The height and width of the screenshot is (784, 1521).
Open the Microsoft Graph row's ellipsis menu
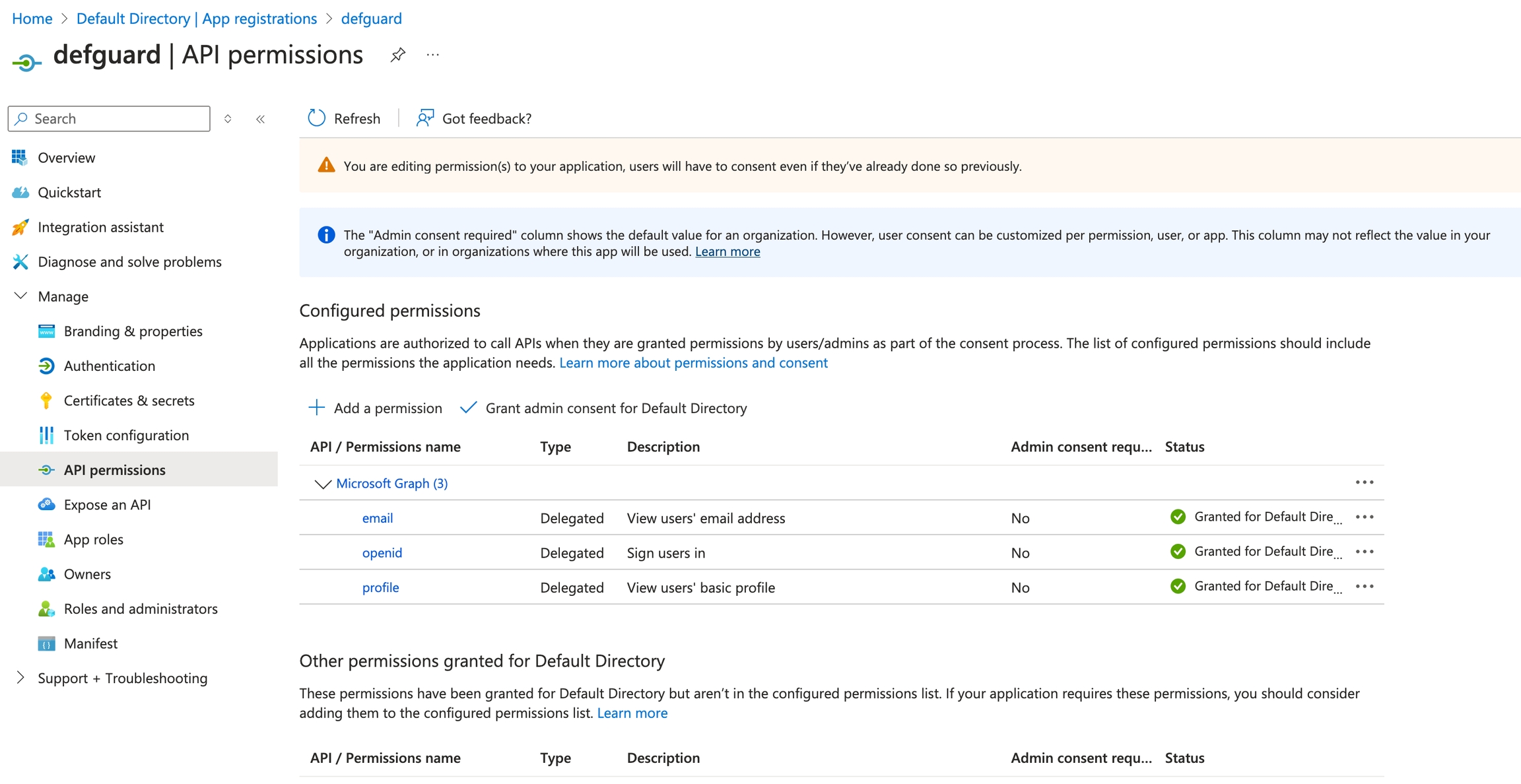click(x=1364, y=482)
